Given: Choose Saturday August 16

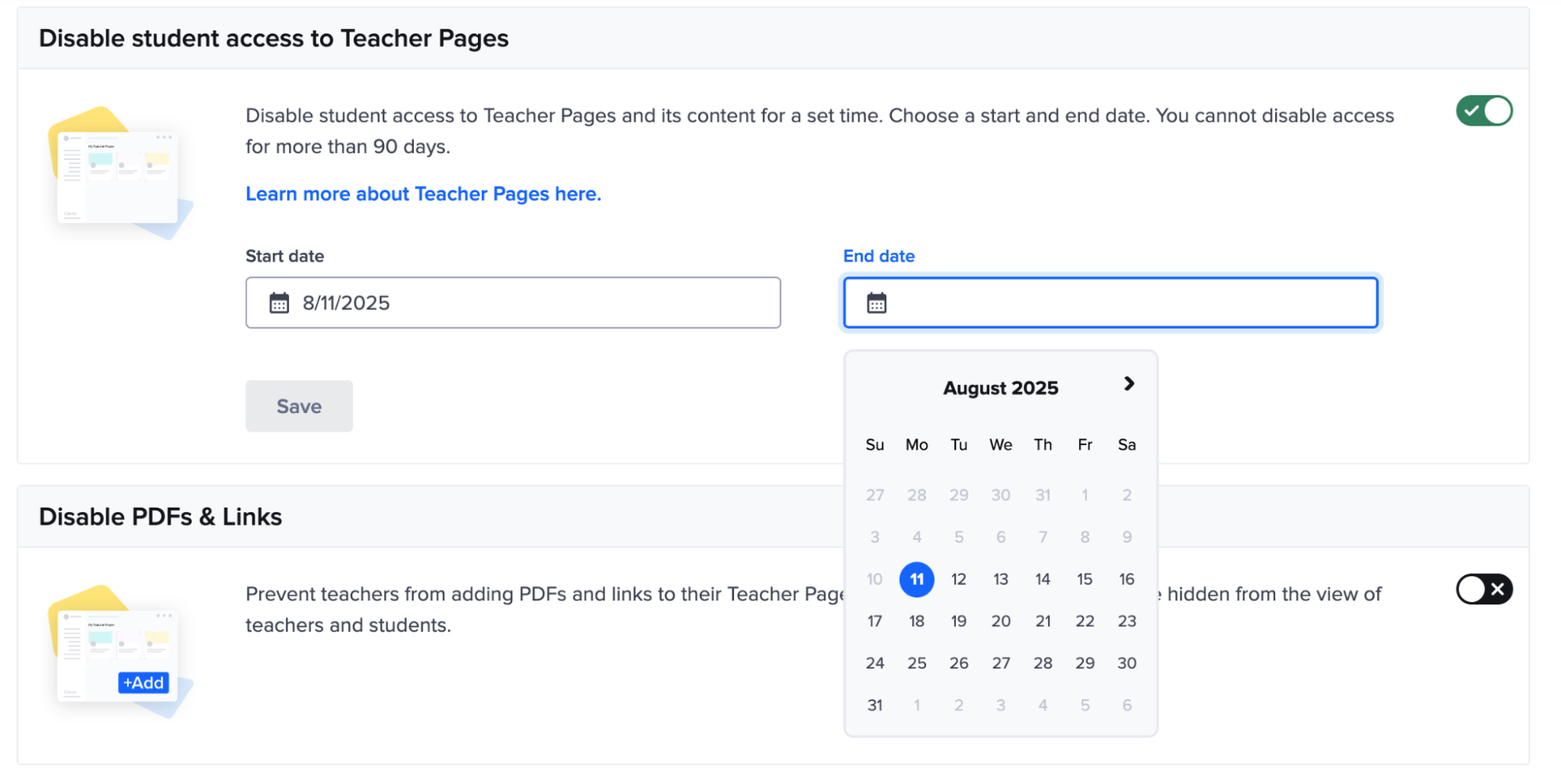Looking at the screenshot, I should click(1127, 579).
